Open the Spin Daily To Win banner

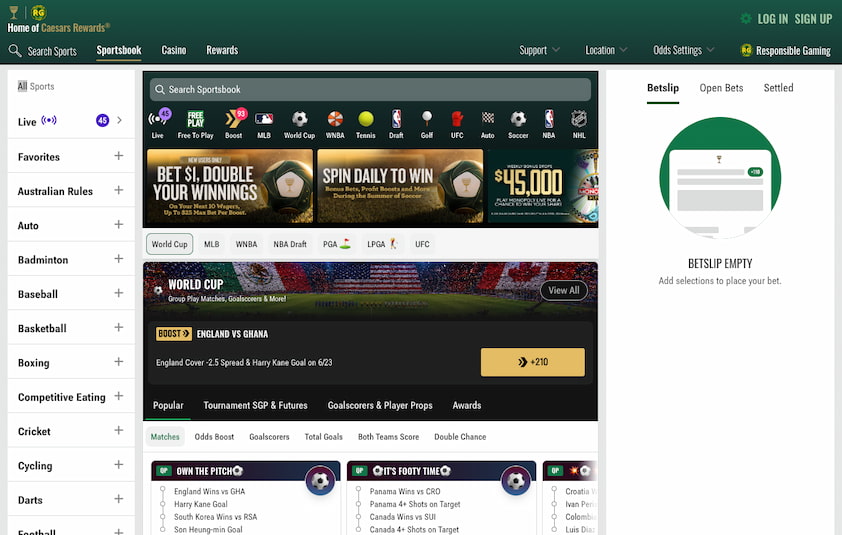coord(400,186)
